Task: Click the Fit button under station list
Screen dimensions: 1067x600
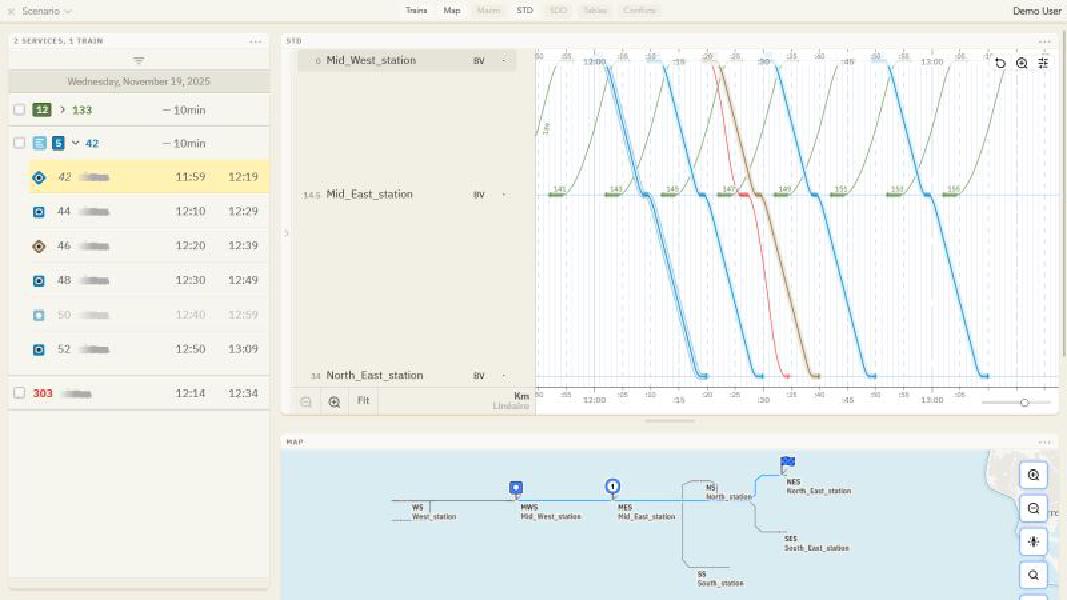Action: click(363, 401)
